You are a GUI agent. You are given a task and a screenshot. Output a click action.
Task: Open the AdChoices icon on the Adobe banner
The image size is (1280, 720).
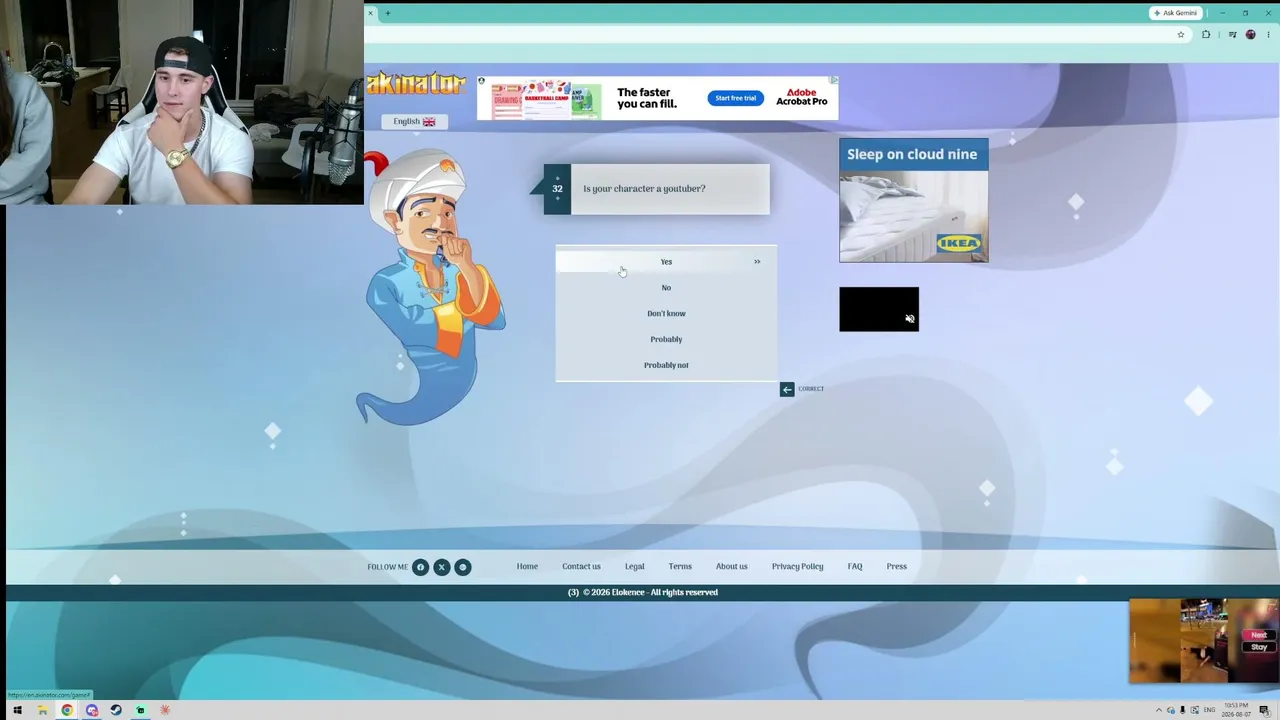pos(833,80)
